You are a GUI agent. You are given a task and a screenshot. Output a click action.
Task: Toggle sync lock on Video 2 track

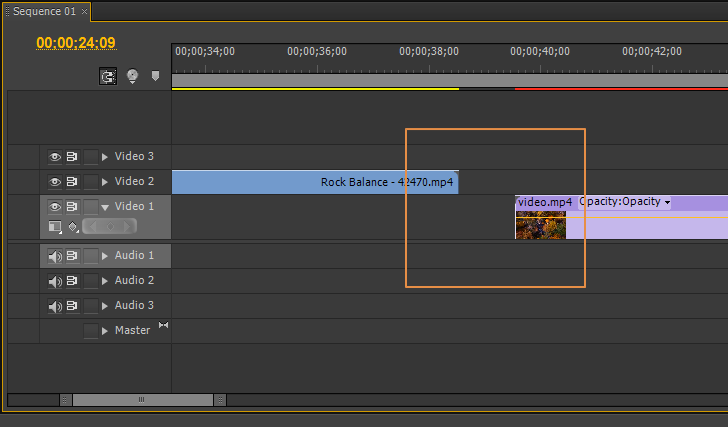(72, 182)
